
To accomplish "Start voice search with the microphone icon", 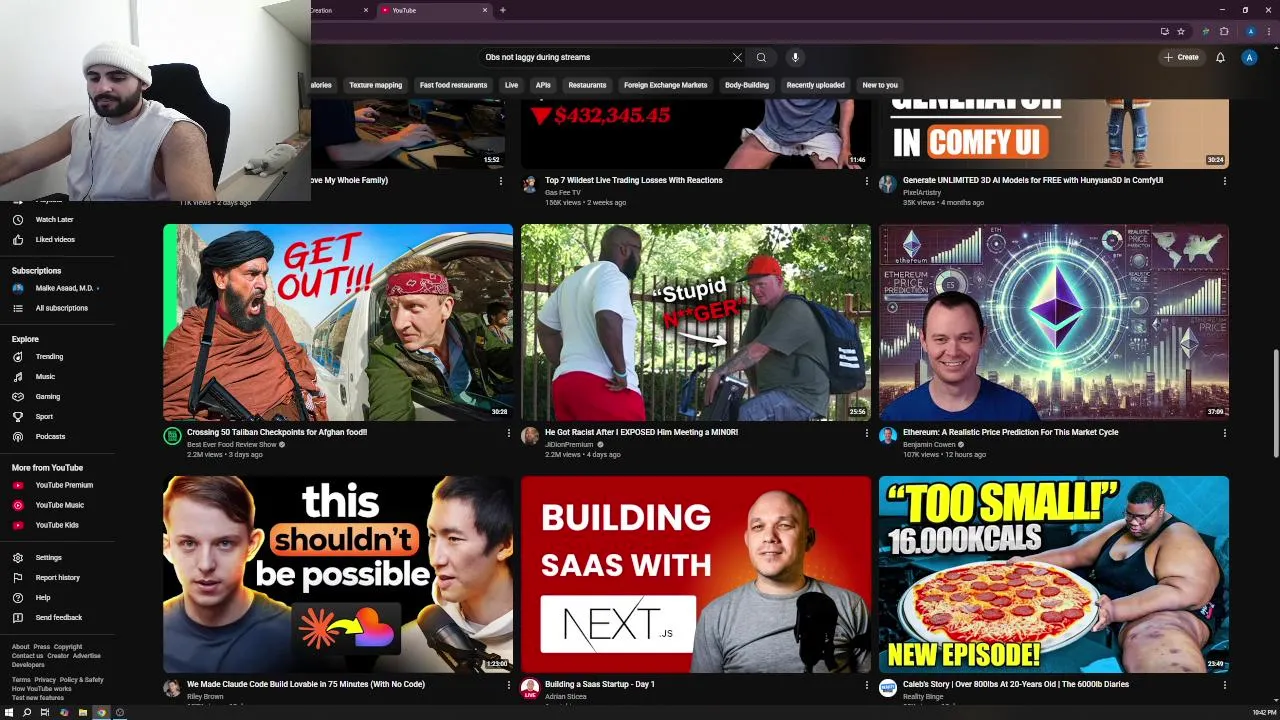I will (795, 57).
